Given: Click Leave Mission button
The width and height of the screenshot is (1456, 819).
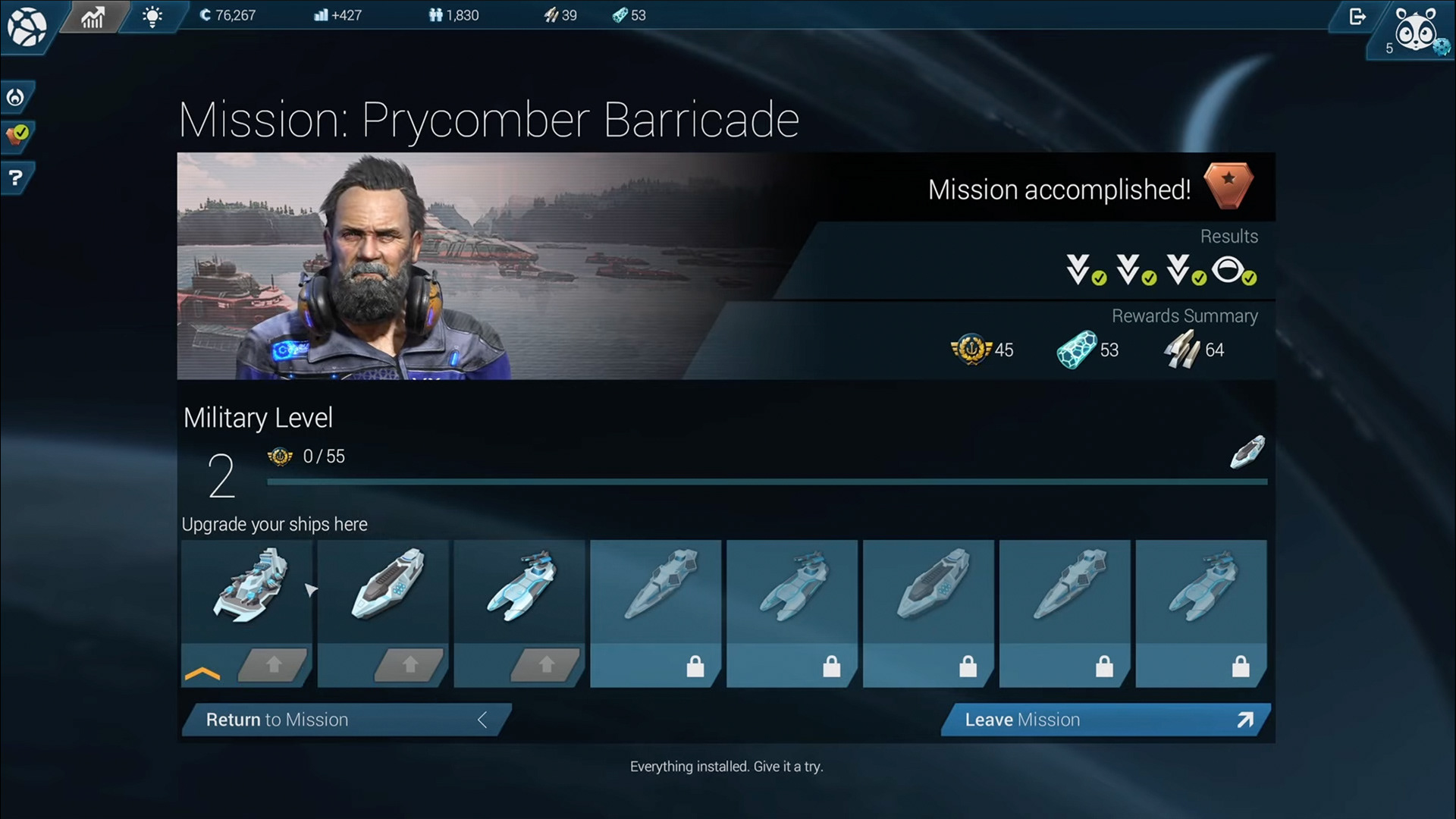Looking at the screenshot, I should (x=1106, y=720).
